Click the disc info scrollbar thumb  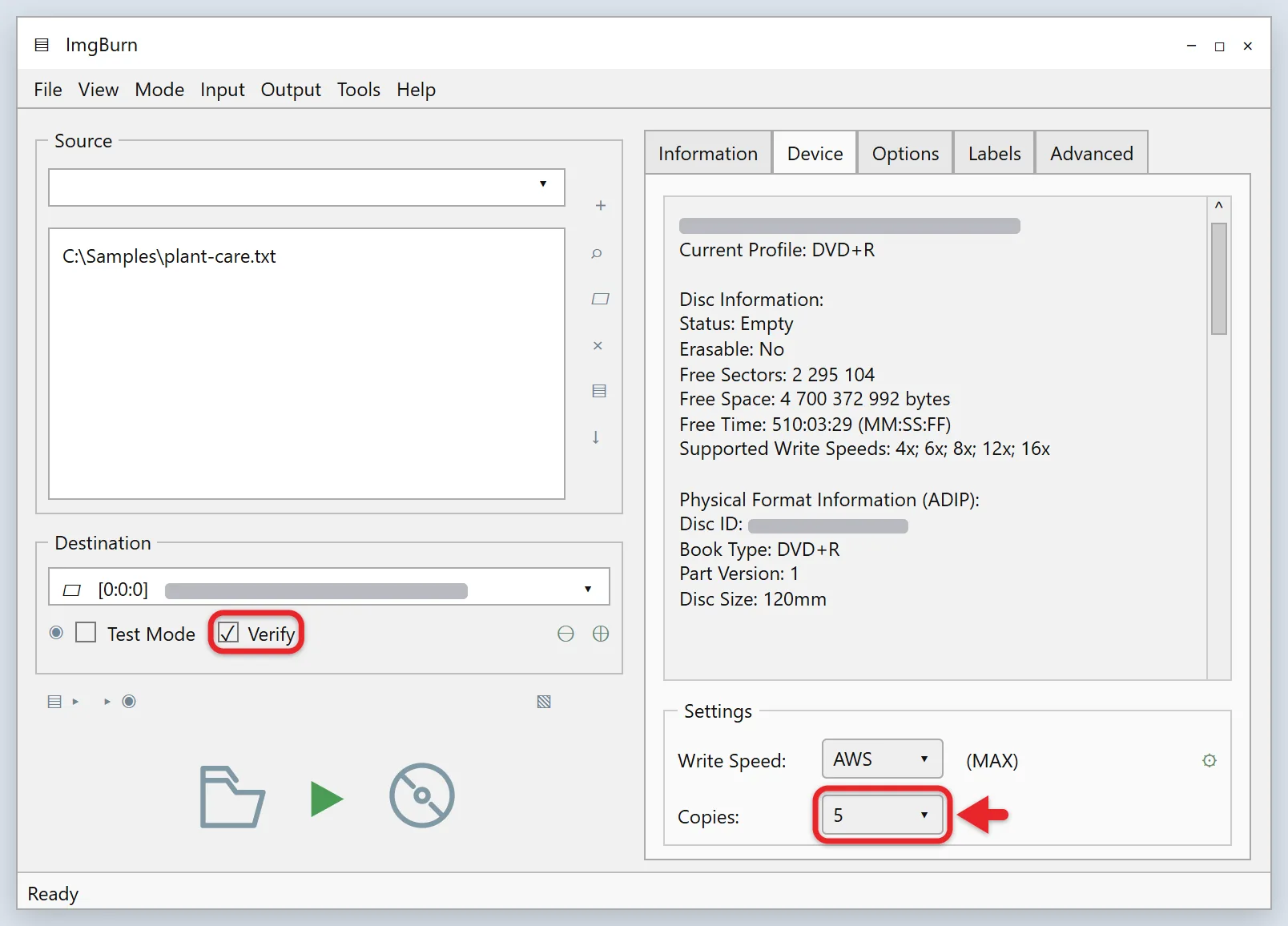coord(1219,278)
